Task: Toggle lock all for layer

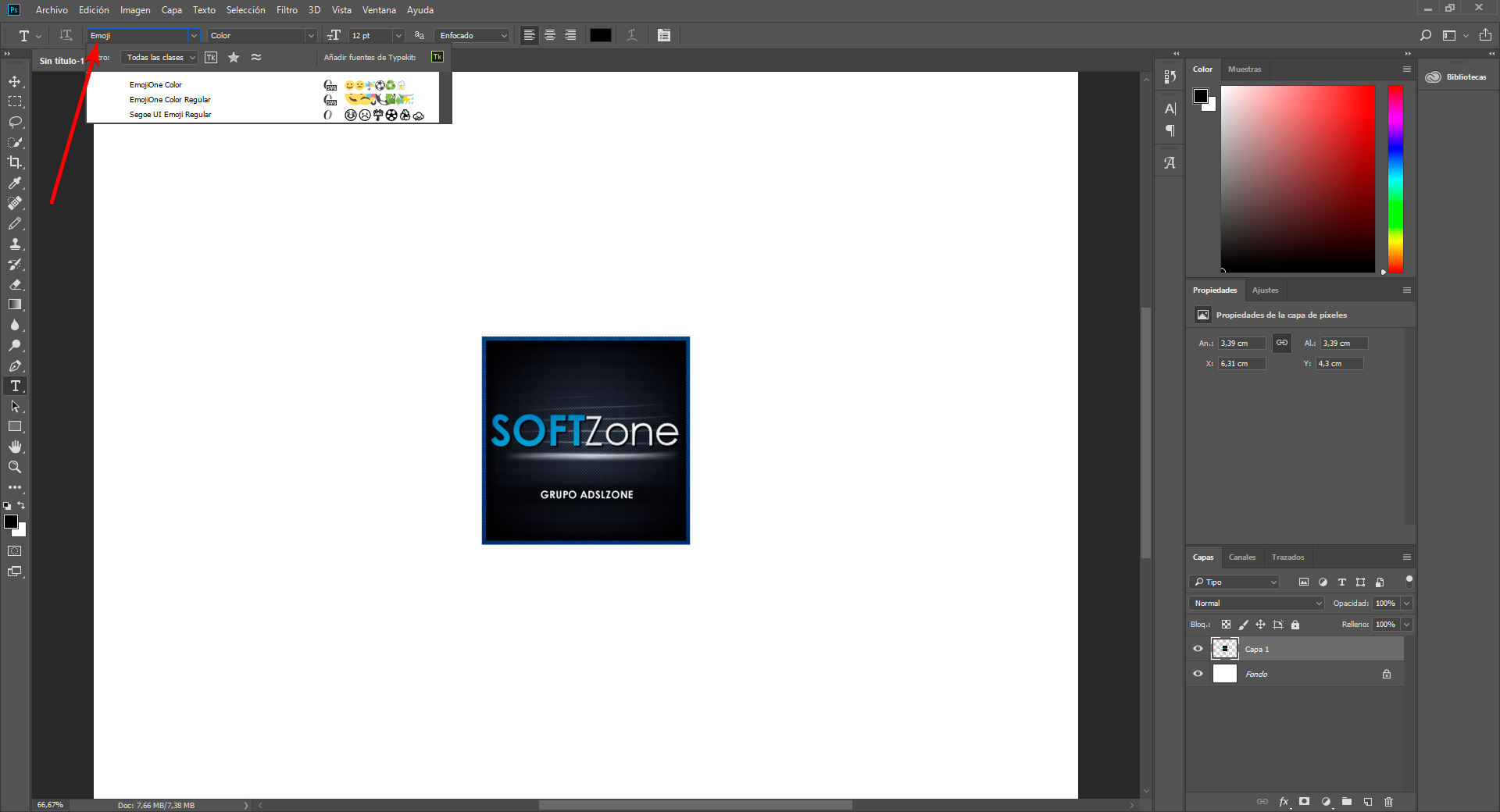Action: click(x=1295, y=625)
